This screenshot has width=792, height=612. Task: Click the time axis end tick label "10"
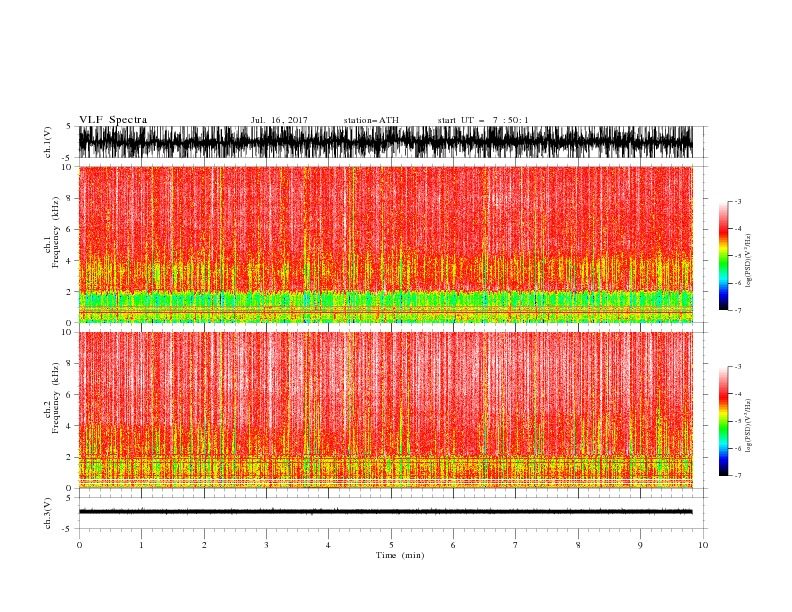(703, 545)
